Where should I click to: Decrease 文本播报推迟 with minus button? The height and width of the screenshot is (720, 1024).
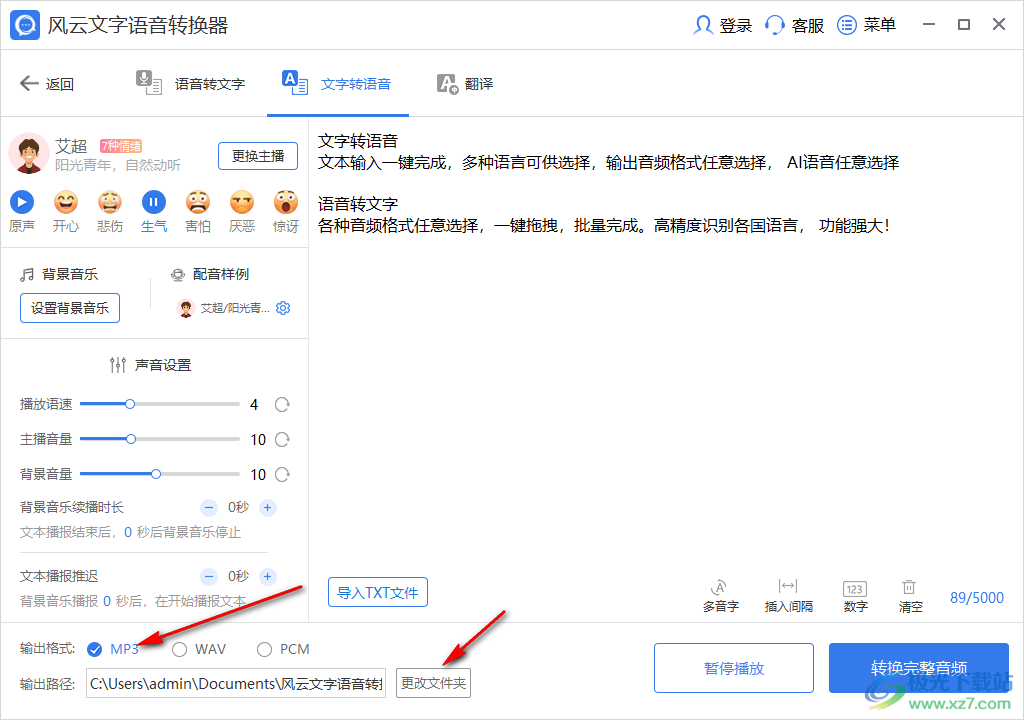click(x=208, y=576)
